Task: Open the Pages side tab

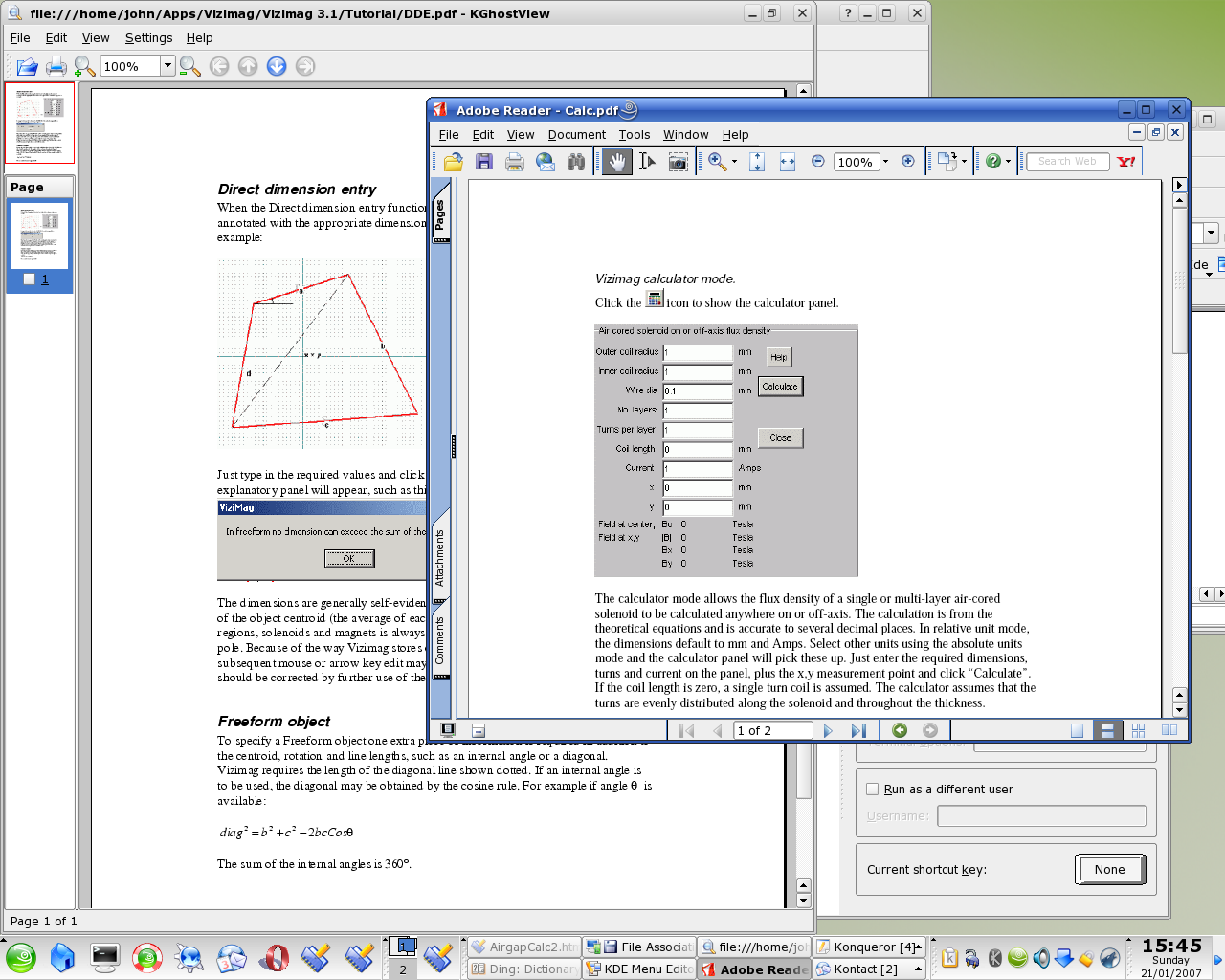Action: pos(440,214)
